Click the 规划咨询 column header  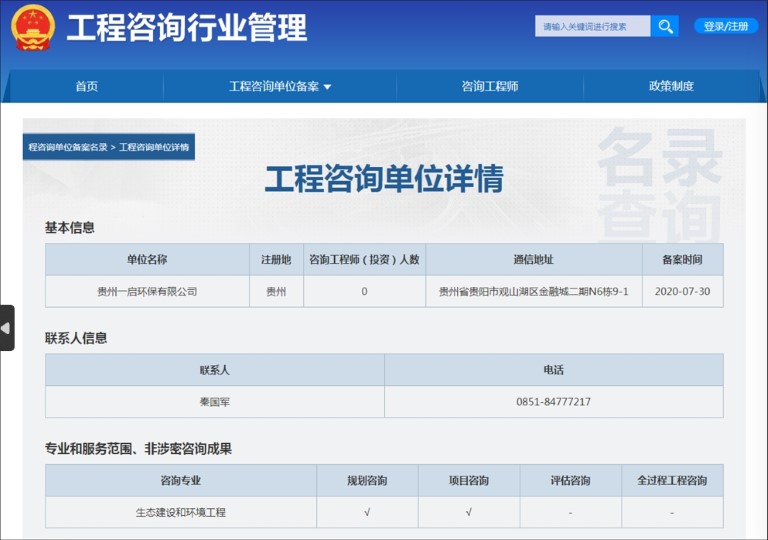point(367,481)
